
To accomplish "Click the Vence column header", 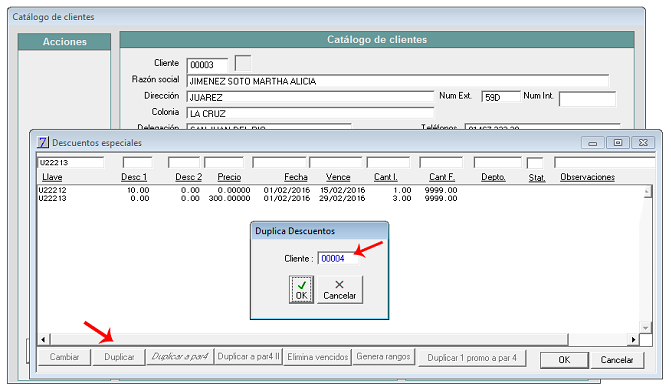I will coord(338,177).
